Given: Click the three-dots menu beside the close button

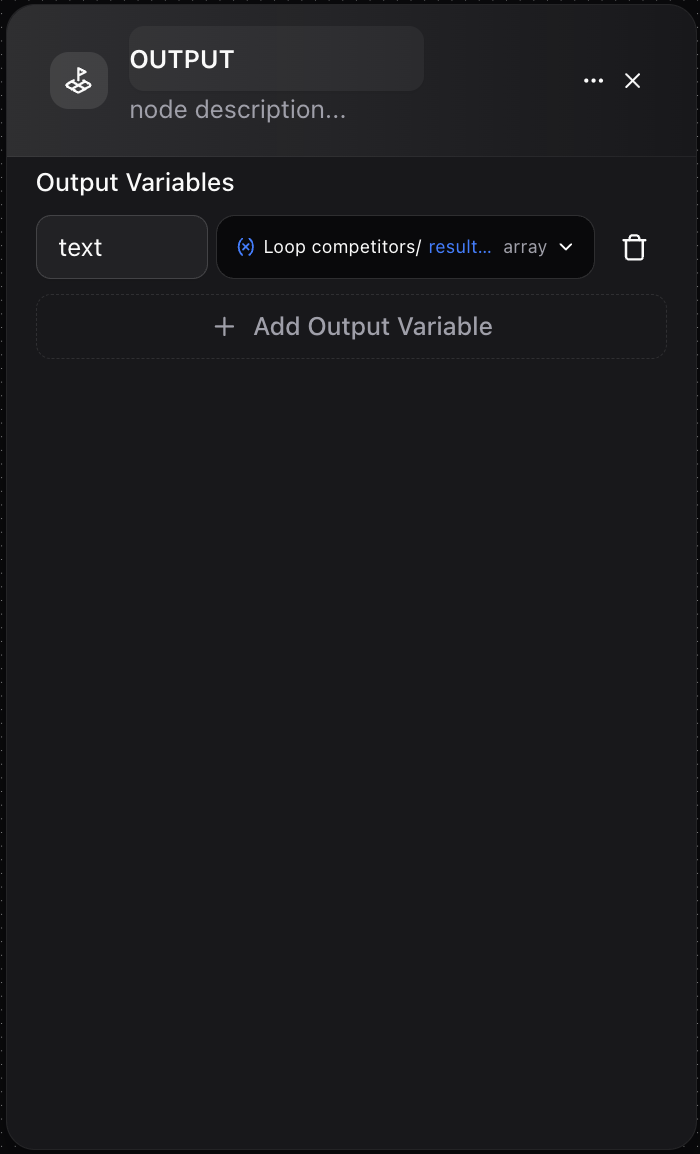Looking at the screenshot, I should click(593, 81).
